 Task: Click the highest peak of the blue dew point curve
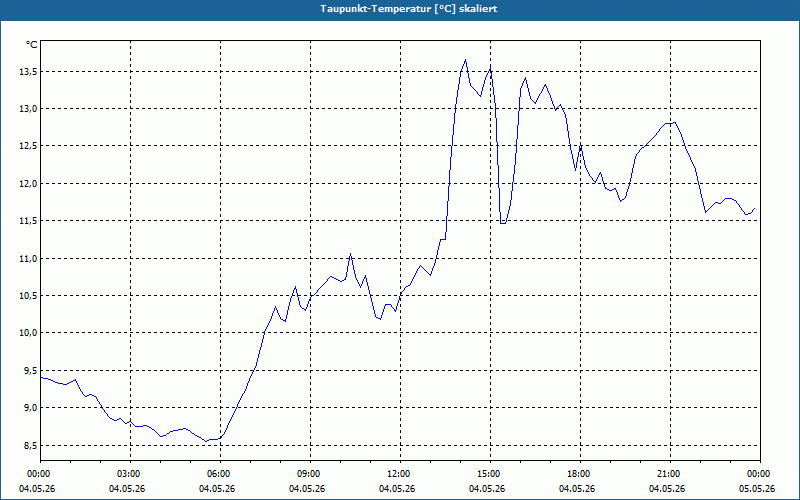click(465, 60)
